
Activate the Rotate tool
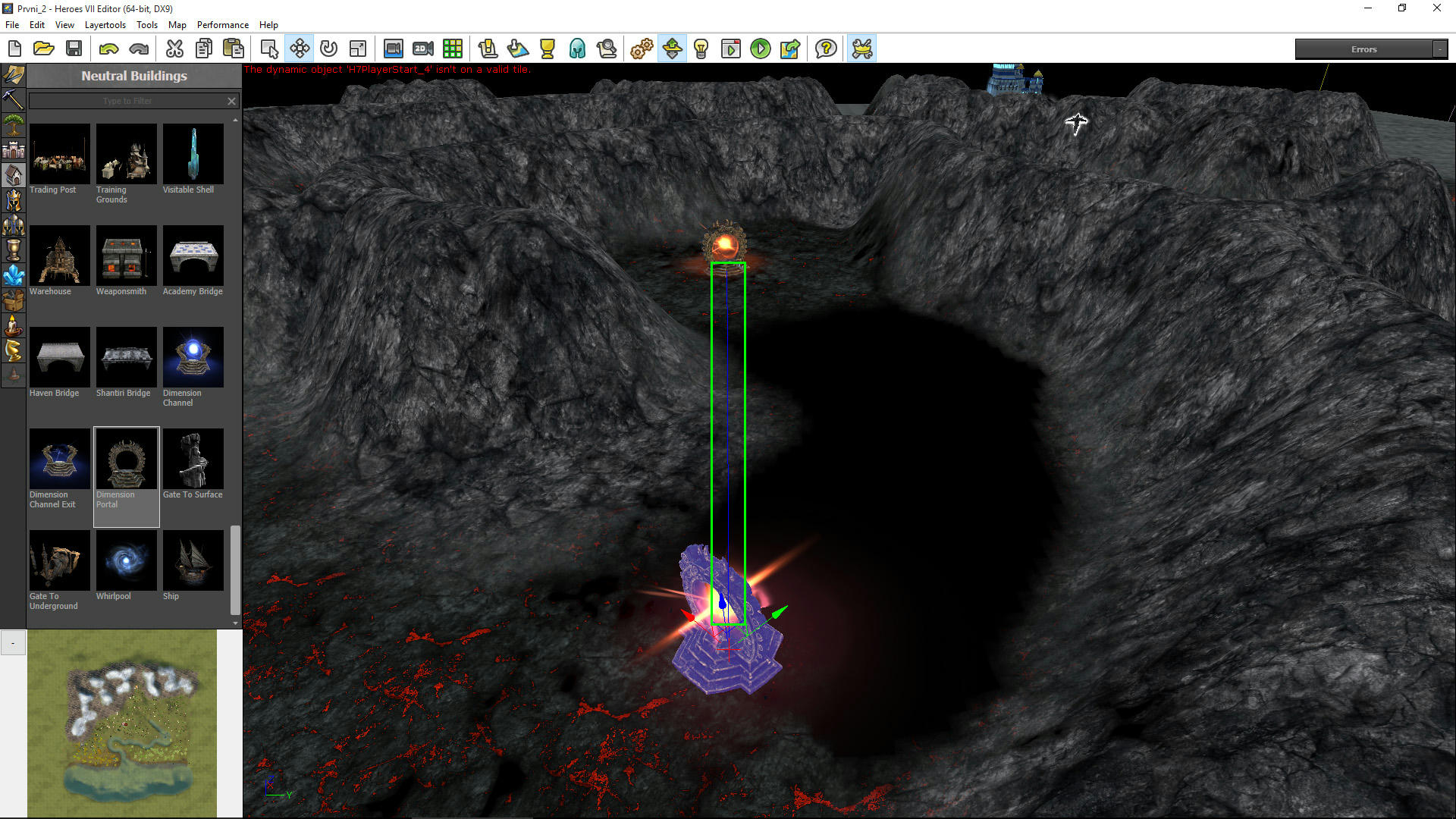coord(328,49)
